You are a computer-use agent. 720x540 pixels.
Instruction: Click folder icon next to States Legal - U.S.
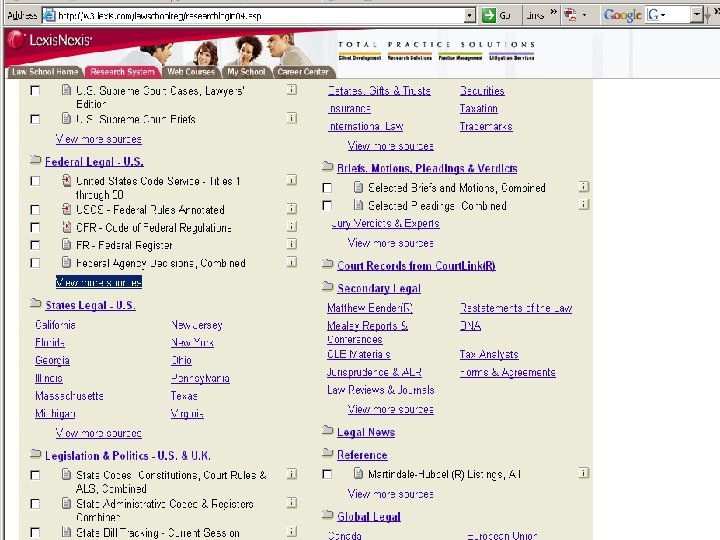[35, 303]
